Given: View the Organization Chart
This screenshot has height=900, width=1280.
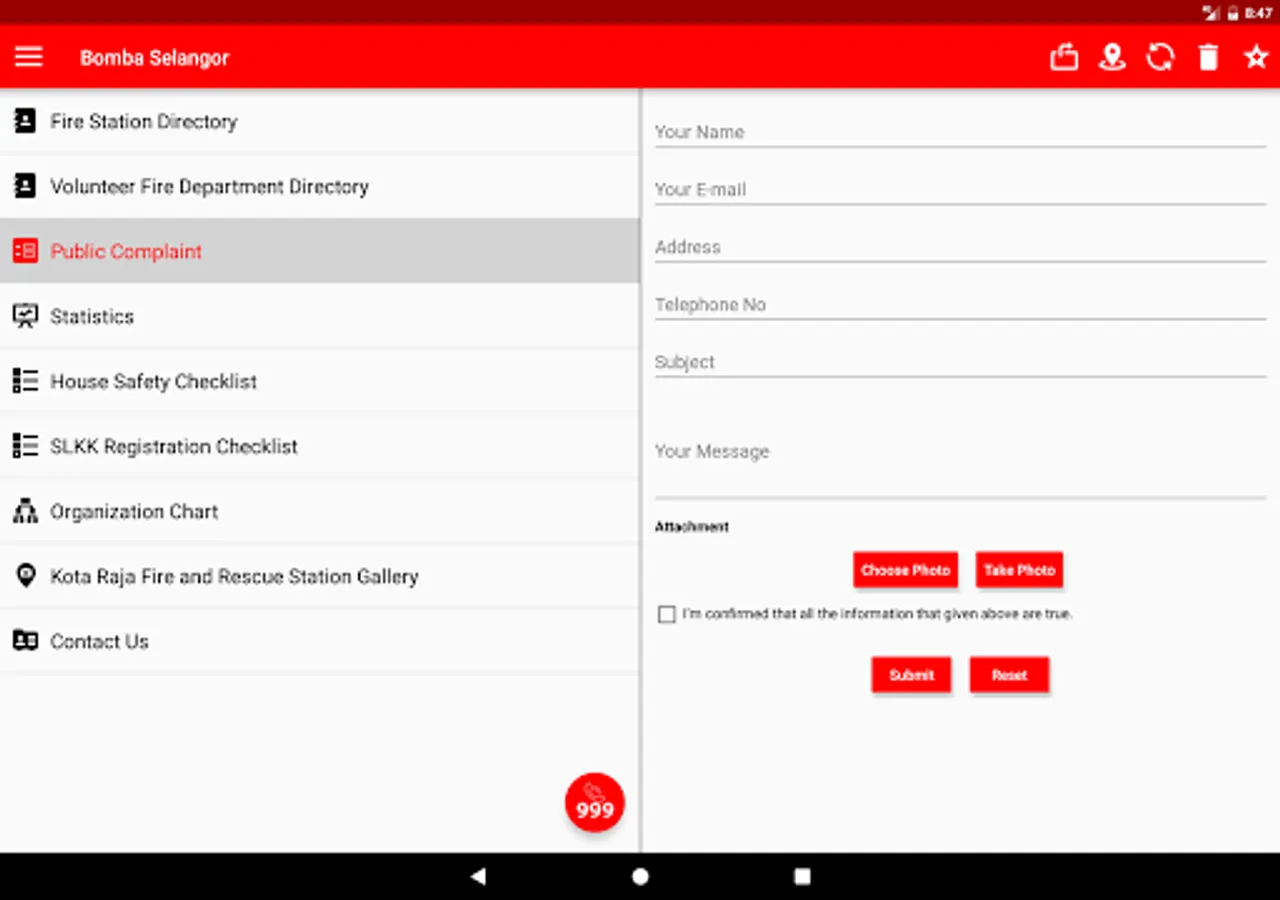Looking at the screenshot, I should 320,511.
